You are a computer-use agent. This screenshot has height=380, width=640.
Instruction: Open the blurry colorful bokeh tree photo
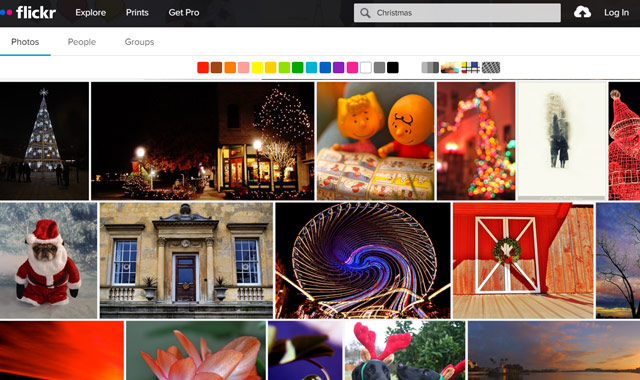476,141
